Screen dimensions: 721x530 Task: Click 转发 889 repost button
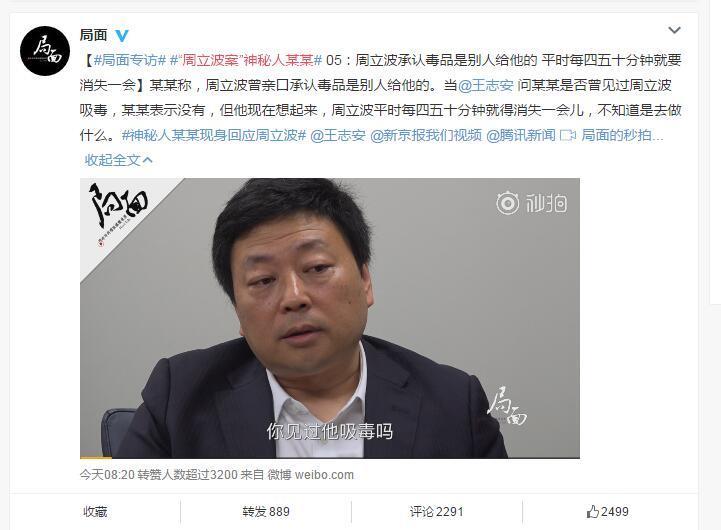point(266,512)
